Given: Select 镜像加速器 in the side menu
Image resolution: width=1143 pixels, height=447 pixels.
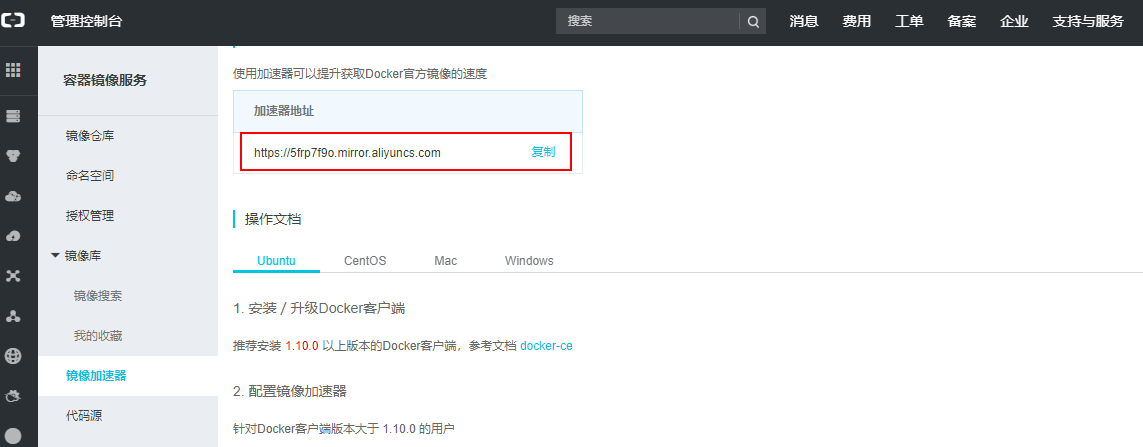Looking at the screenshot, I should coord(95,376).
